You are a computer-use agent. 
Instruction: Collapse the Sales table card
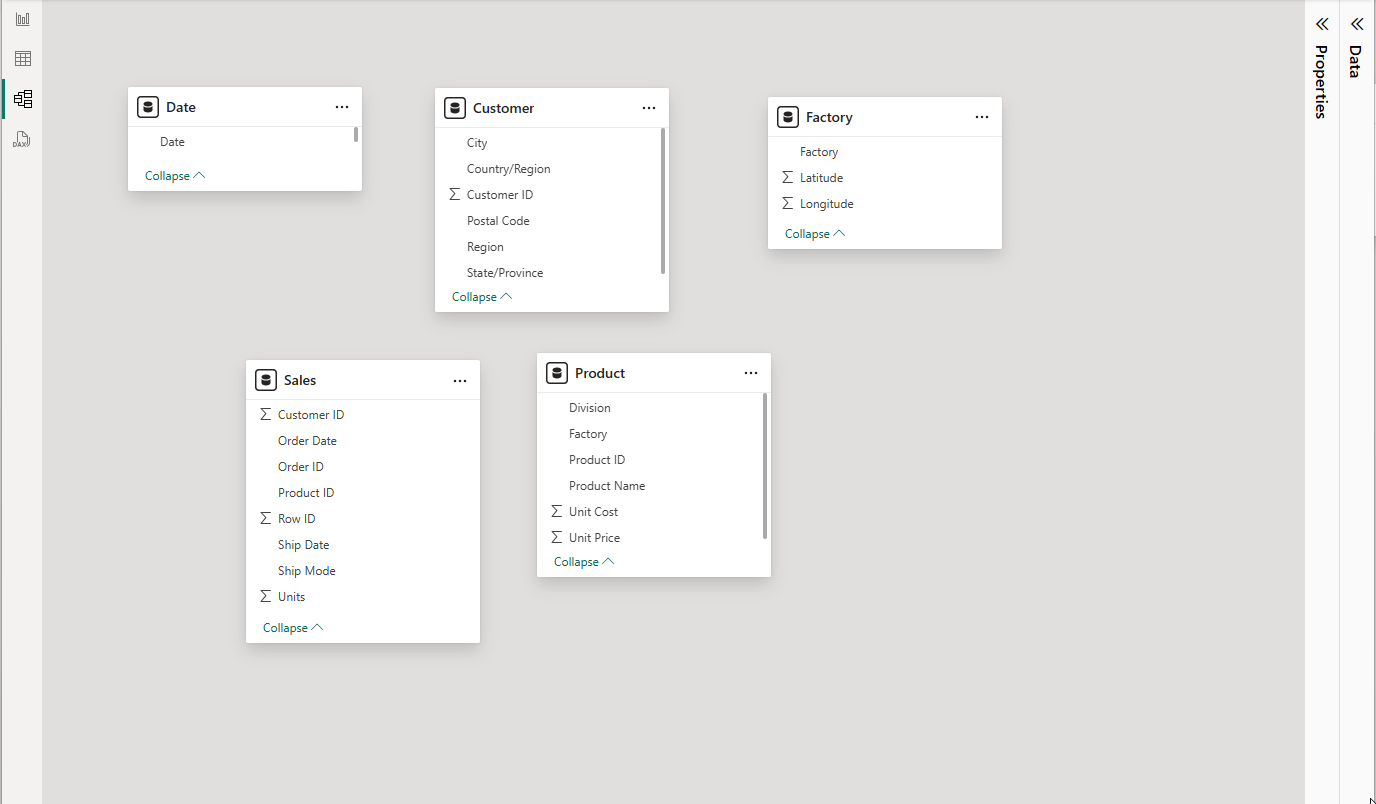[293, 628]
